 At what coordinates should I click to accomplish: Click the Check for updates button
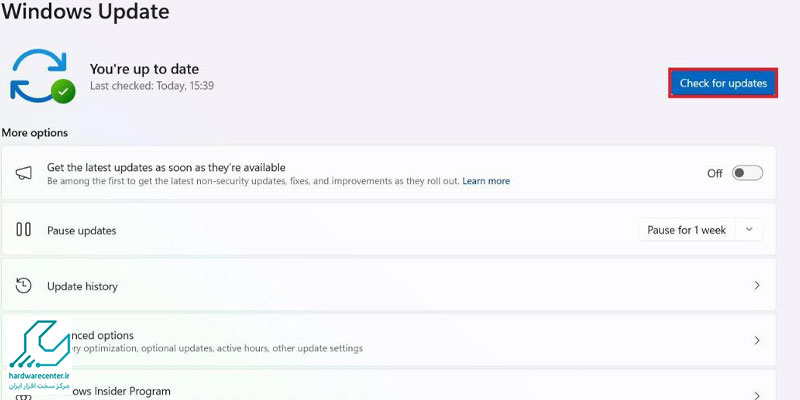(723, 83)
